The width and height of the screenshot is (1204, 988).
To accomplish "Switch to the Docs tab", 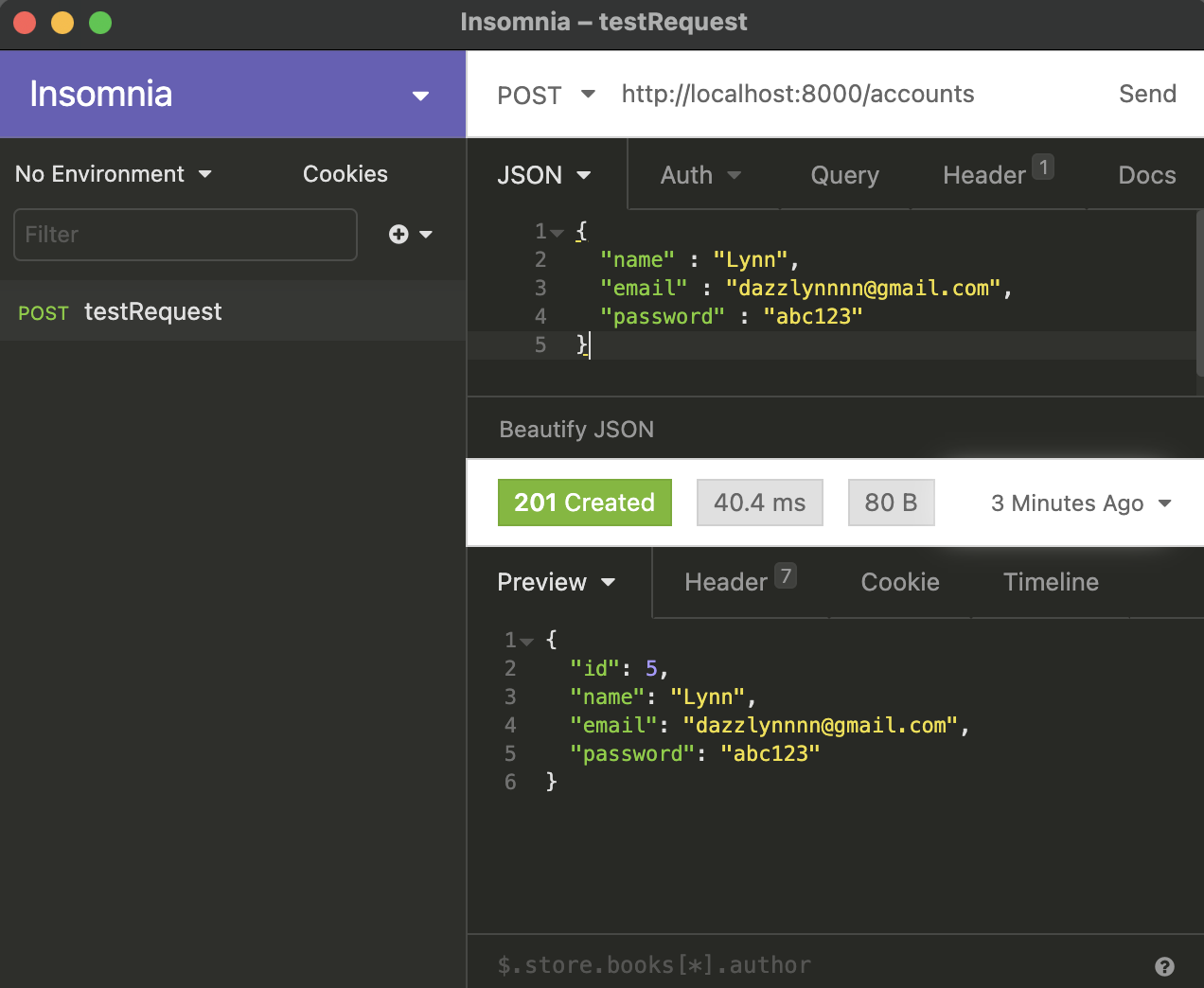I will (x=1147, y=175).
